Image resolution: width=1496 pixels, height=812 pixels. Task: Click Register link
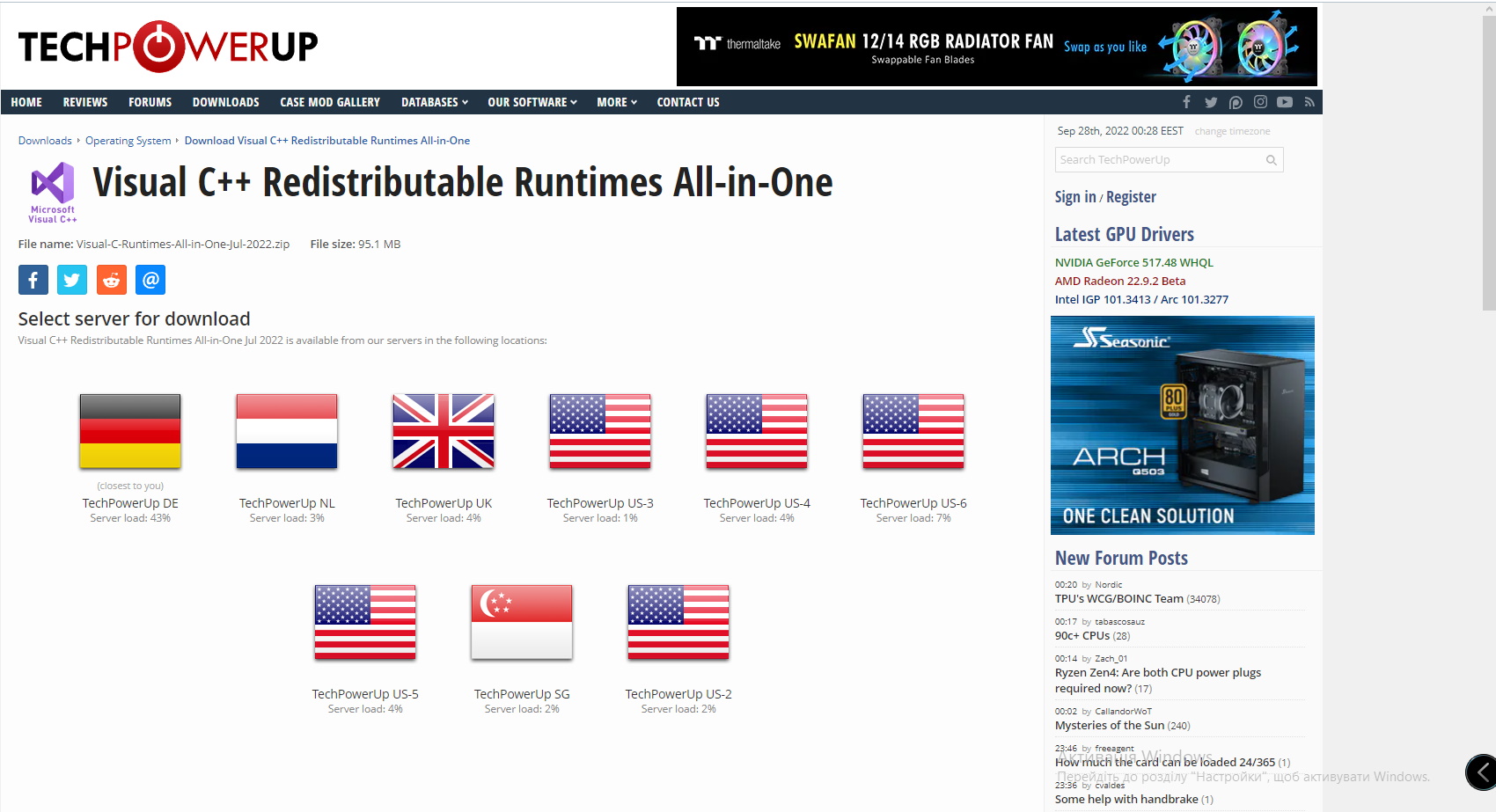point(1131,197)
